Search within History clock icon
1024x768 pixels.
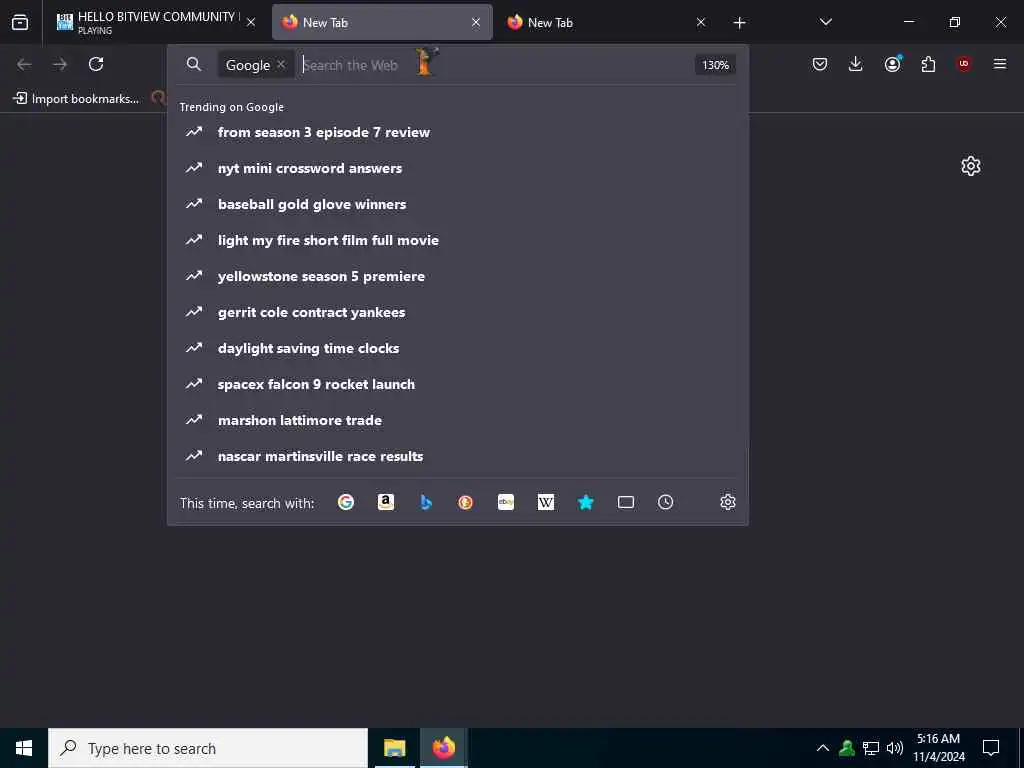pyautogui.click(x=665, y=502)
